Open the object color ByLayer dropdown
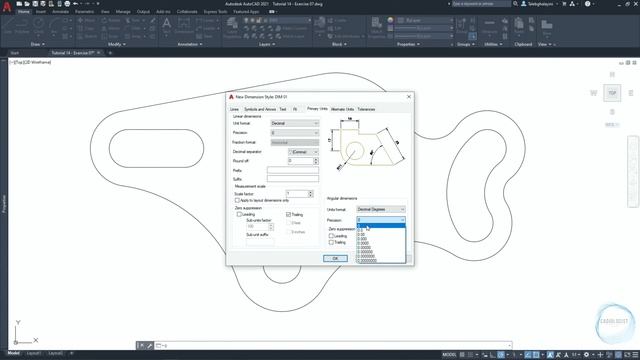The image size is (640, 360). [x=424, y=20]
